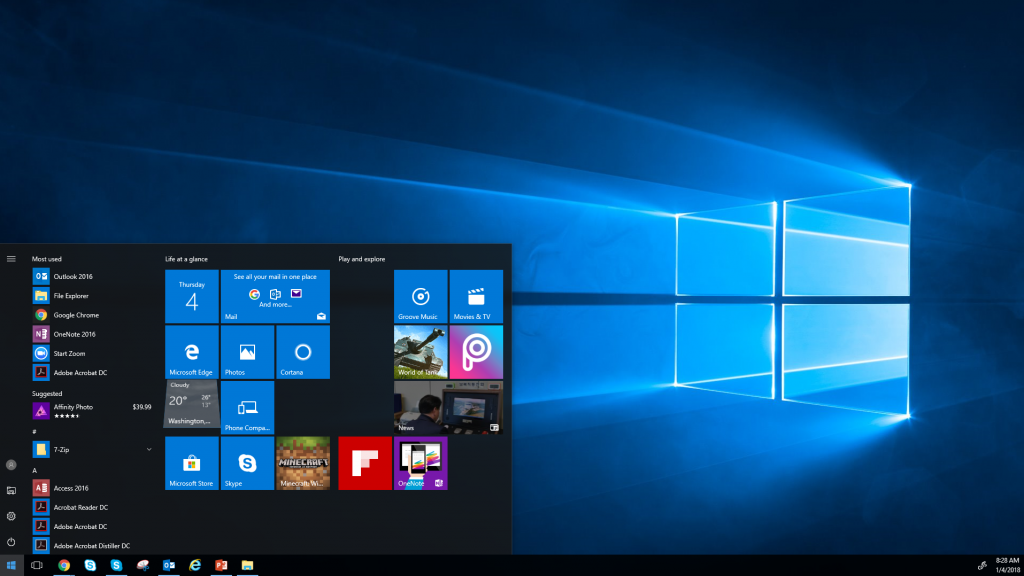
Task: Open Outlook 2016 from Most used
Action: point(93,276)
